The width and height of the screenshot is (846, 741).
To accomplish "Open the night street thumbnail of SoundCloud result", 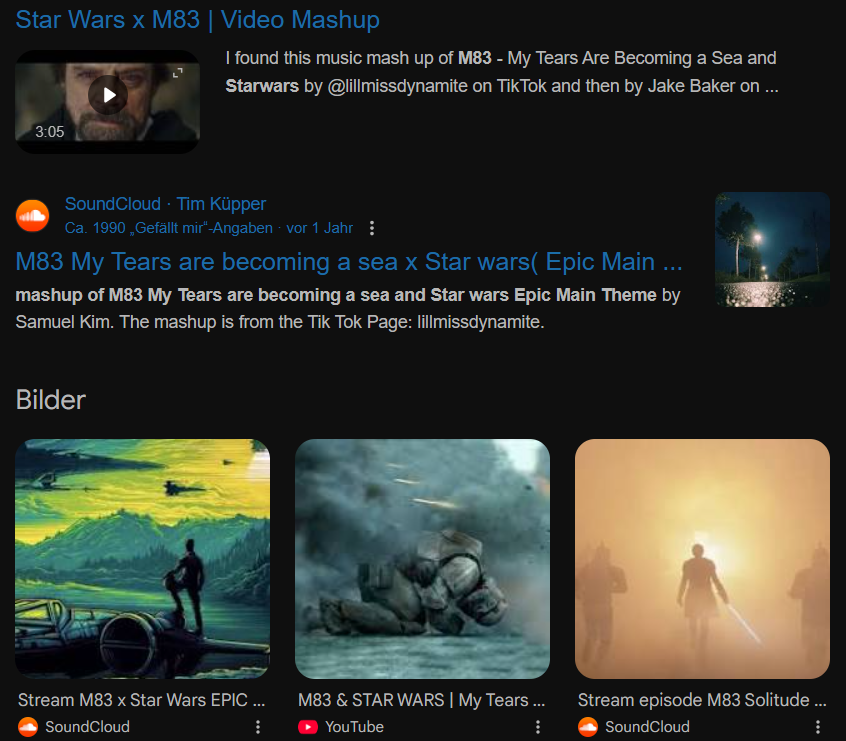I will click(772, 249).
